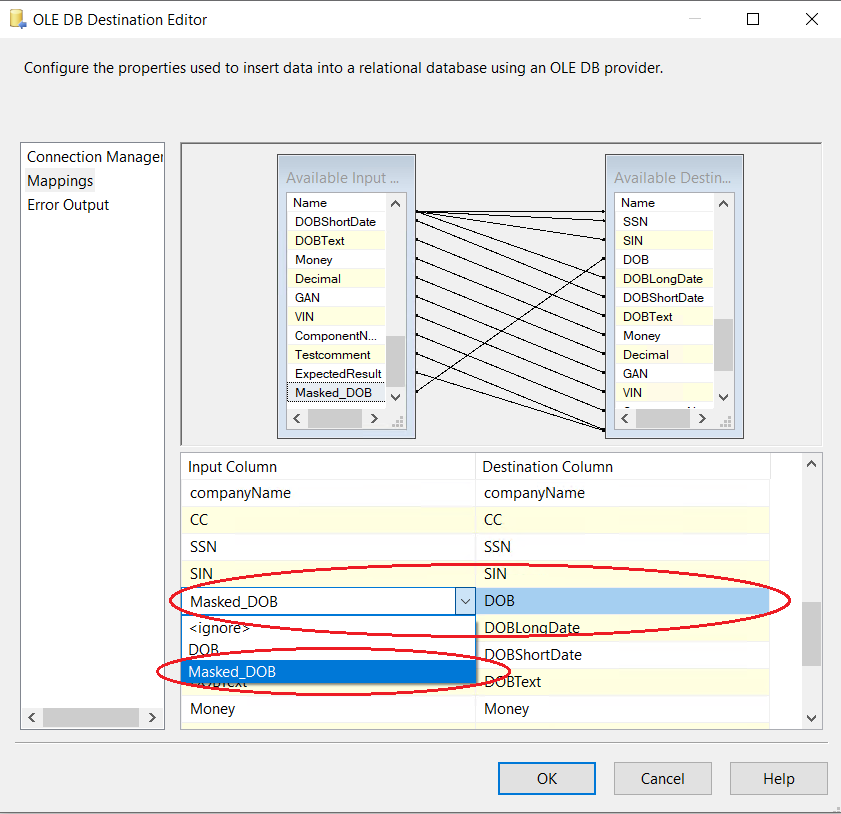841x814 pixels.
Task: Open Help for this editor
Action: [x=778, y=778]
